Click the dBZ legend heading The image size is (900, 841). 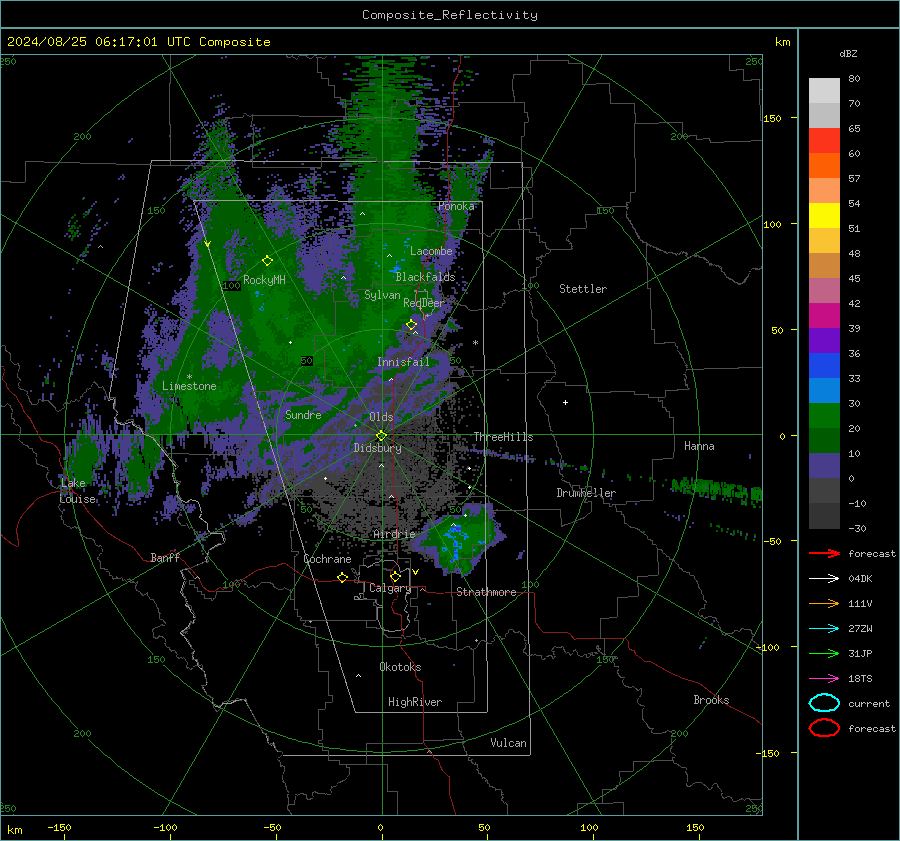pos(848,53)
